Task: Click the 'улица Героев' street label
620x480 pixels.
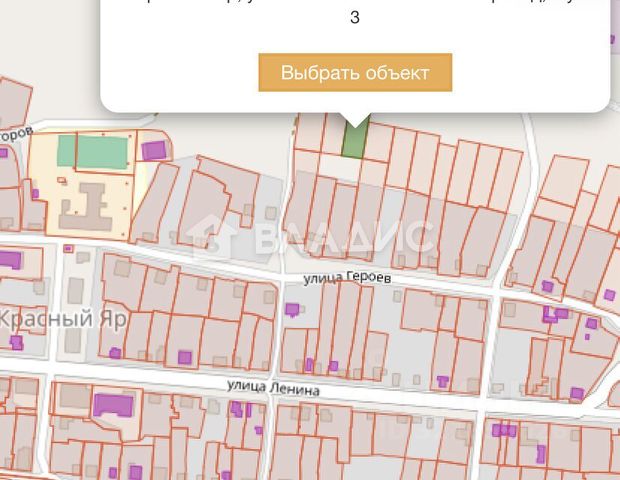Action: 347,278
